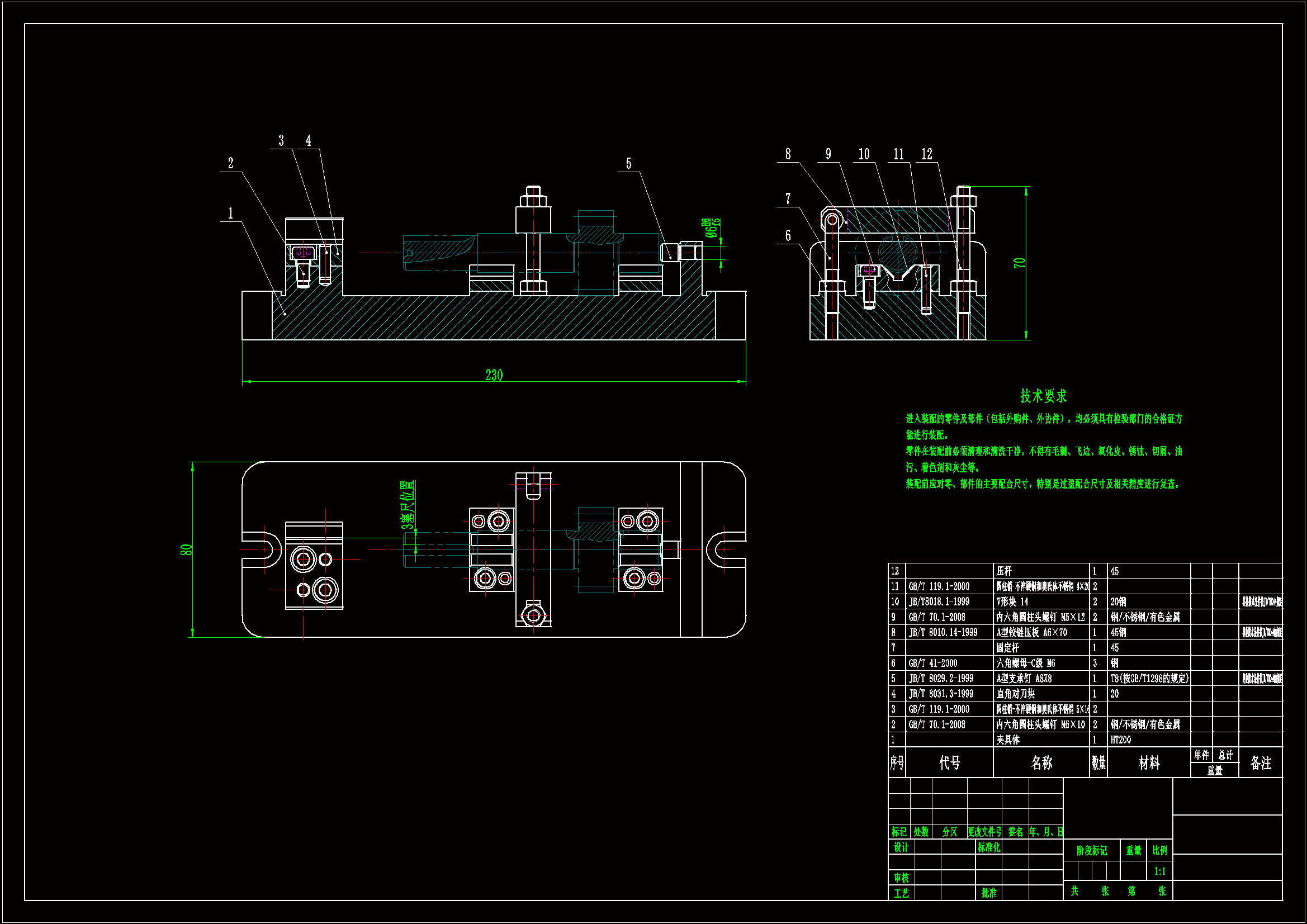Click the 技术要求 heading text
This screenshot has width=1307, height=924.
1043,396
